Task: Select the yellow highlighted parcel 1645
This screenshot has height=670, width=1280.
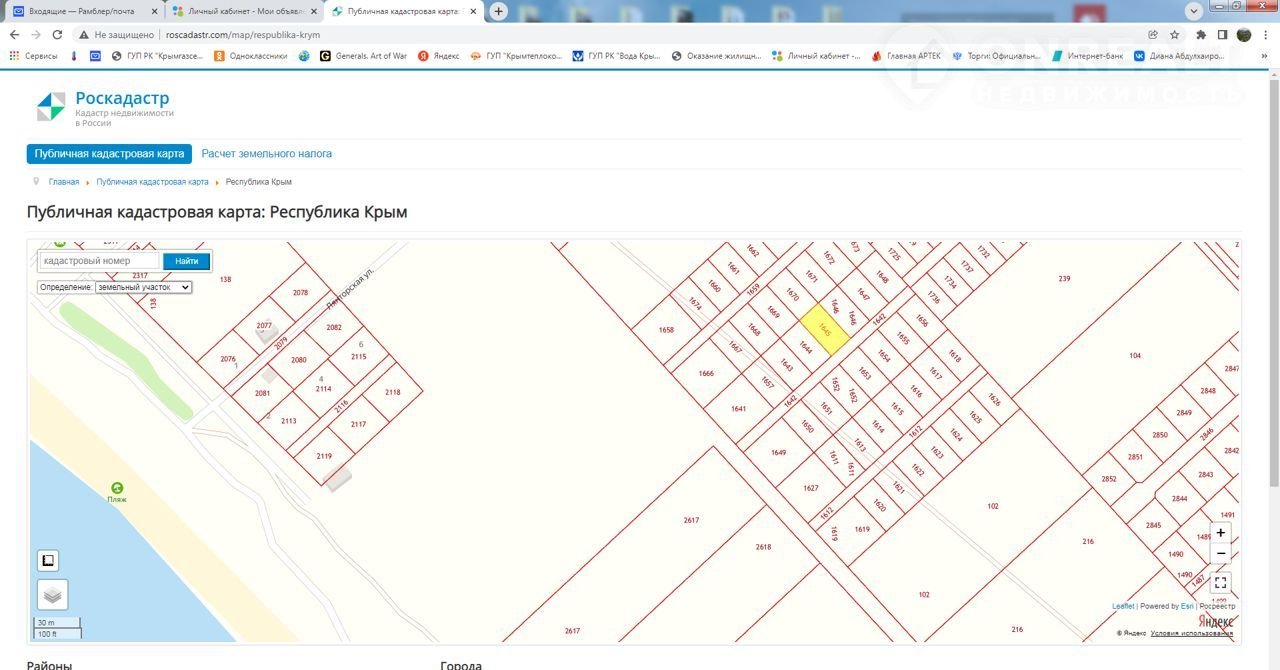Action: point(825,330)
